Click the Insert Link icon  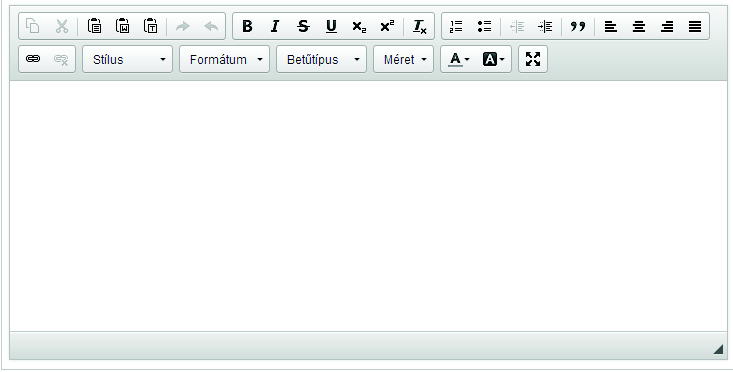pyautogui.click(x=33, y=59)
